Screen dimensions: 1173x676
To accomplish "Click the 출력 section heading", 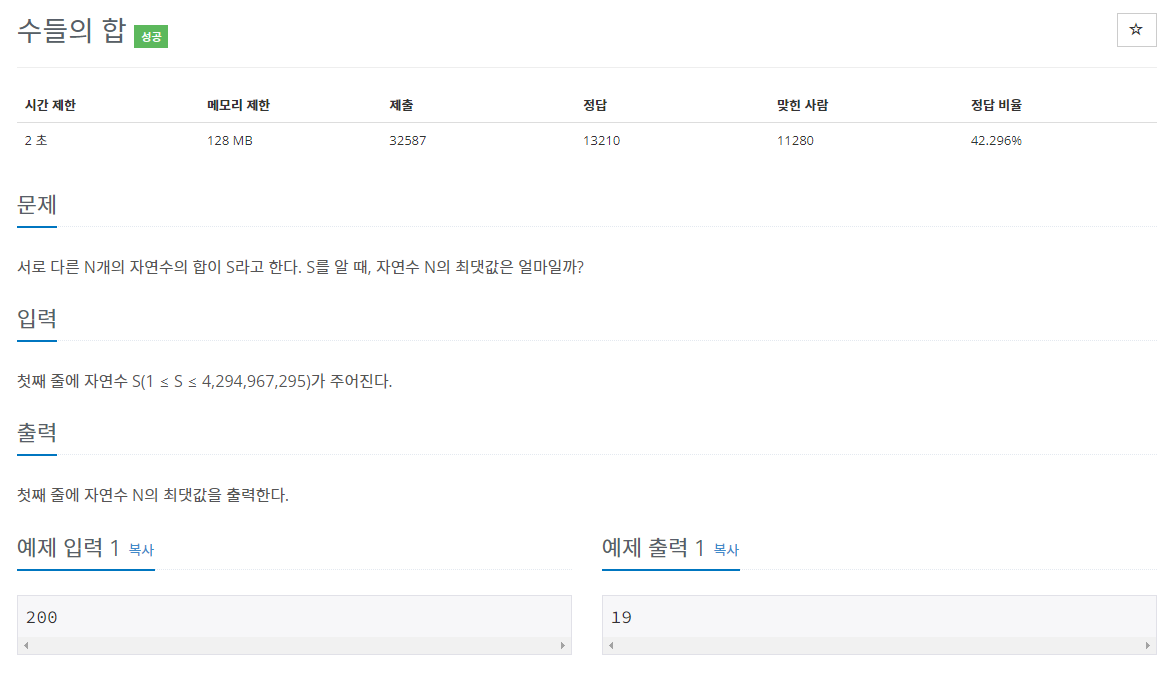I will pyautogui.click(x=37, y=432).
